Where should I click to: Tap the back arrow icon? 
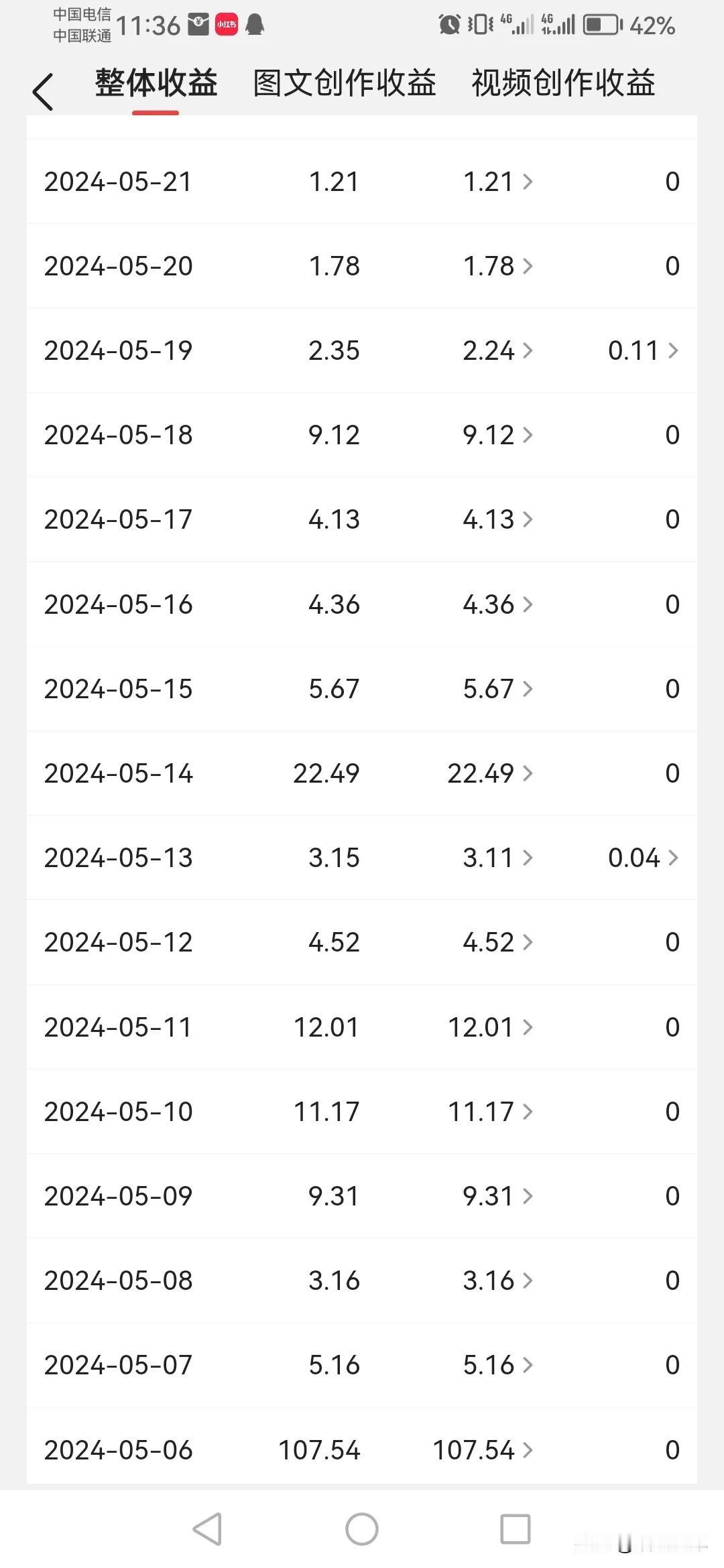tap(42, 92)
